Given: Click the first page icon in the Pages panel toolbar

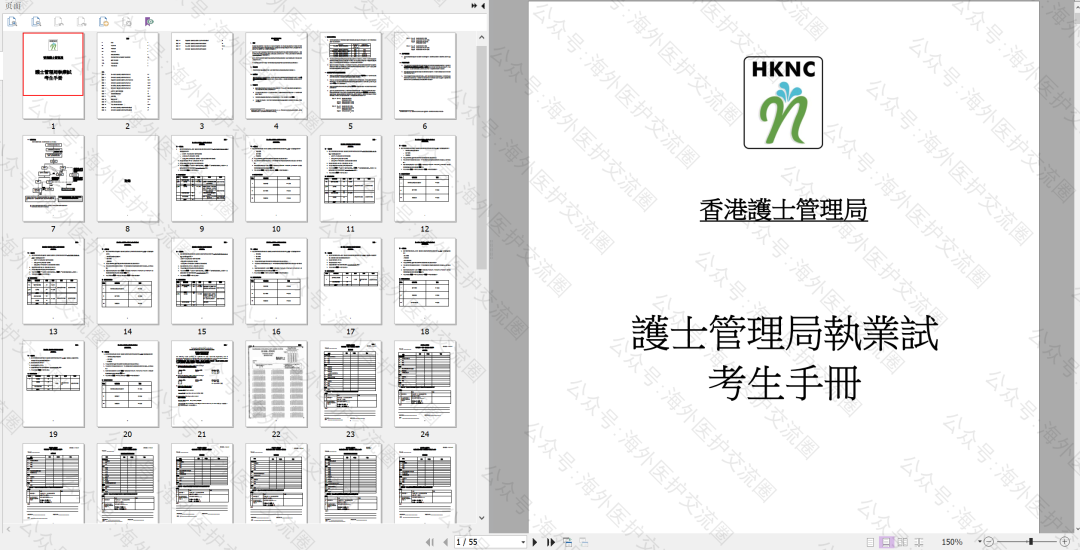Looking at the screenshot, I should [13, 21].
